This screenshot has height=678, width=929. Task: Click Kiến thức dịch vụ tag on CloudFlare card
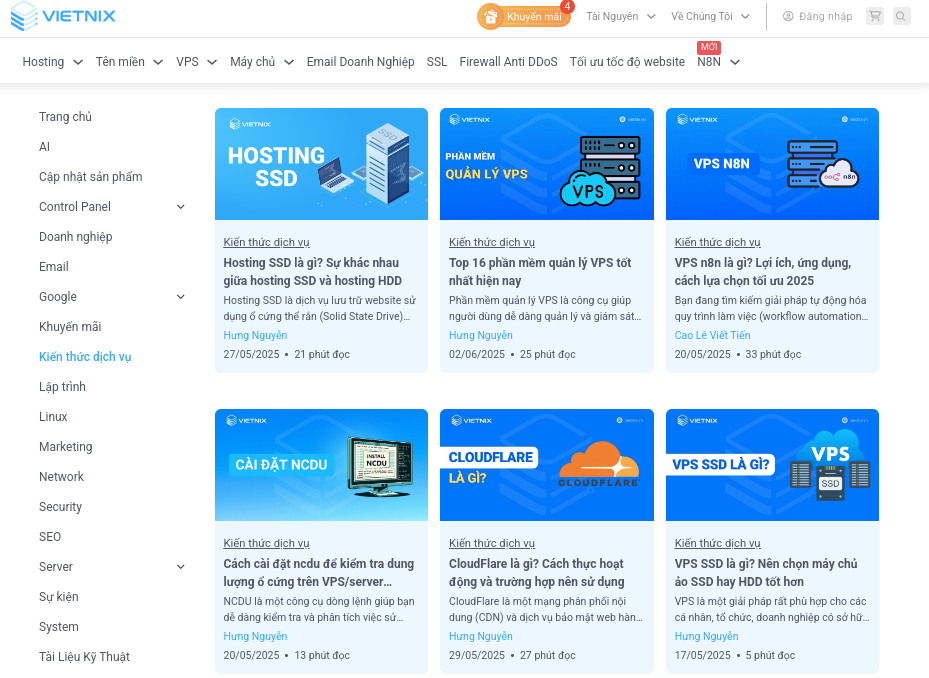[491, 543]
